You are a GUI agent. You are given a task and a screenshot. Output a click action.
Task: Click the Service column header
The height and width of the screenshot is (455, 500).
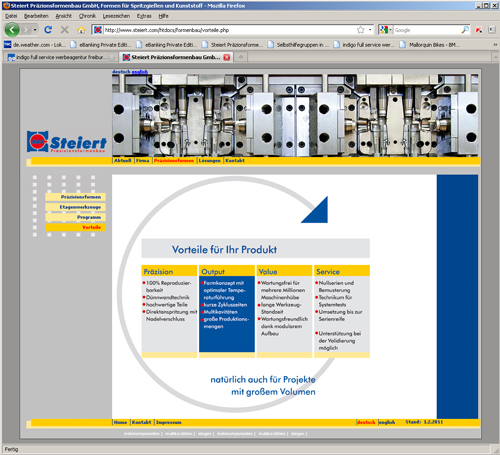342,271
